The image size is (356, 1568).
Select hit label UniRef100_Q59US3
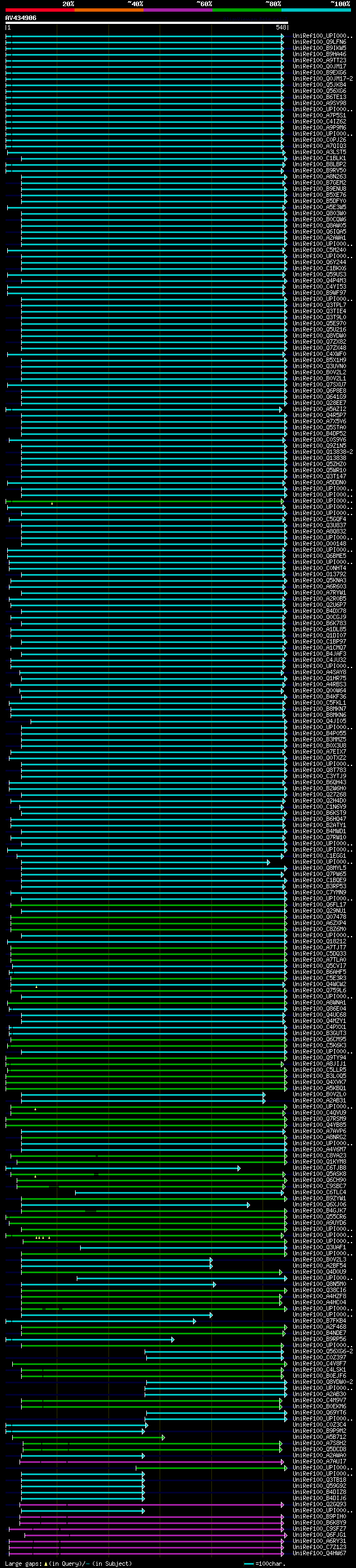coord(319,275)
